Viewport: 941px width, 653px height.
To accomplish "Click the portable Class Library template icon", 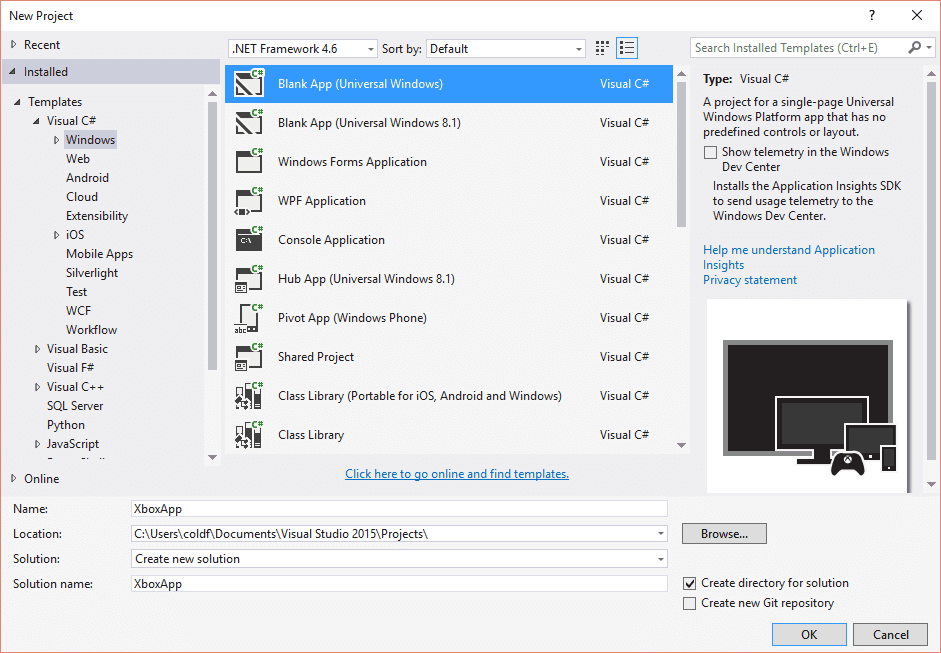I will 249,396.
